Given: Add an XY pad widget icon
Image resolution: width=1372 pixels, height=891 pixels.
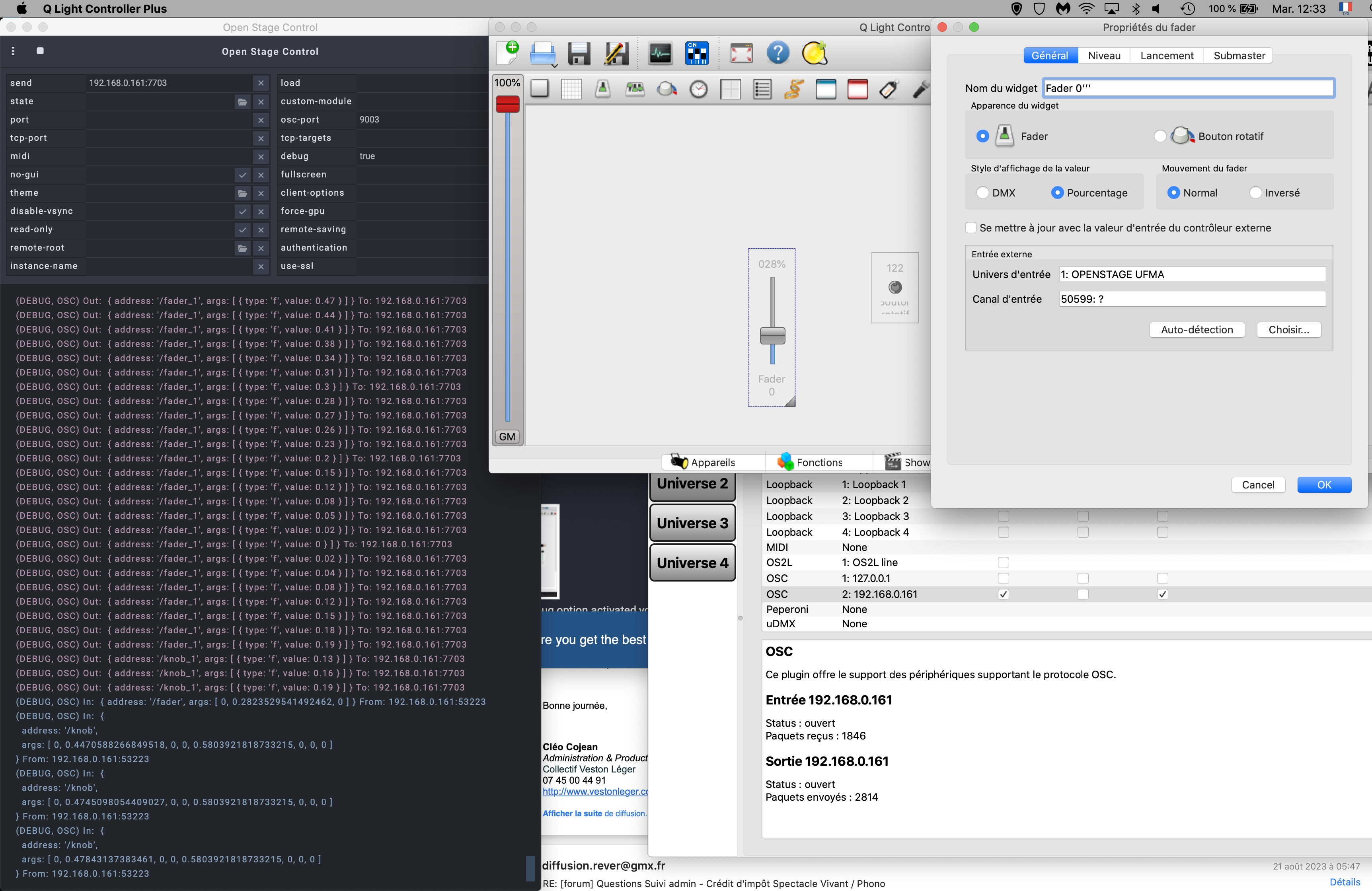Looking at the screenshot, I should (x=731, y=89).
